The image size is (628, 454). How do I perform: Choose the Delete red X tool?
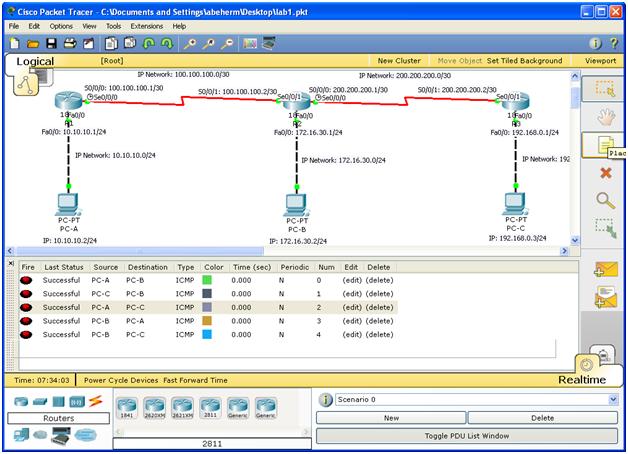coord(606,173)
